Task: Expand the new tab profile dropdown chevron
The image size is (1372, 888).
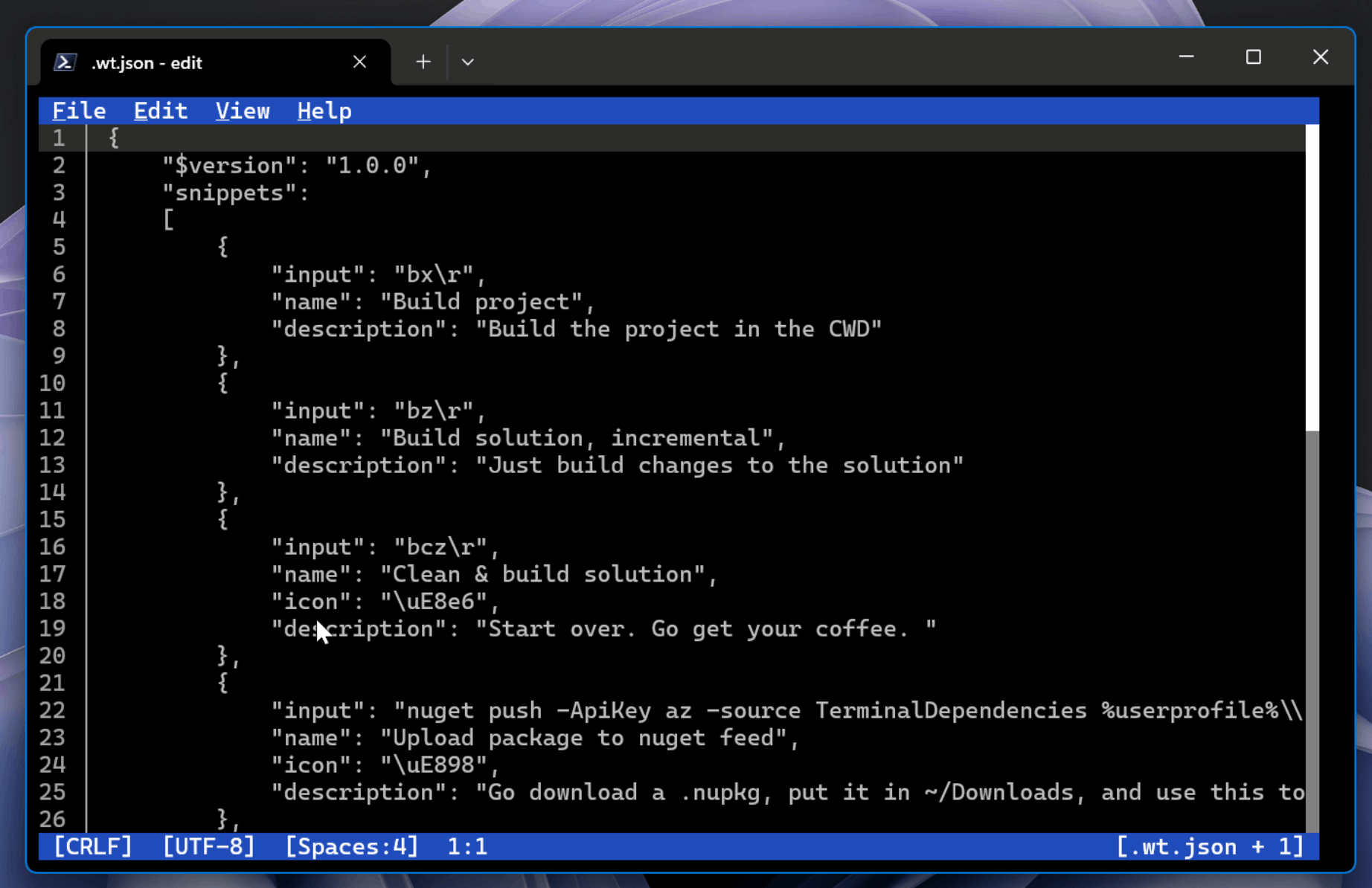Action: [x=467, y=62]
